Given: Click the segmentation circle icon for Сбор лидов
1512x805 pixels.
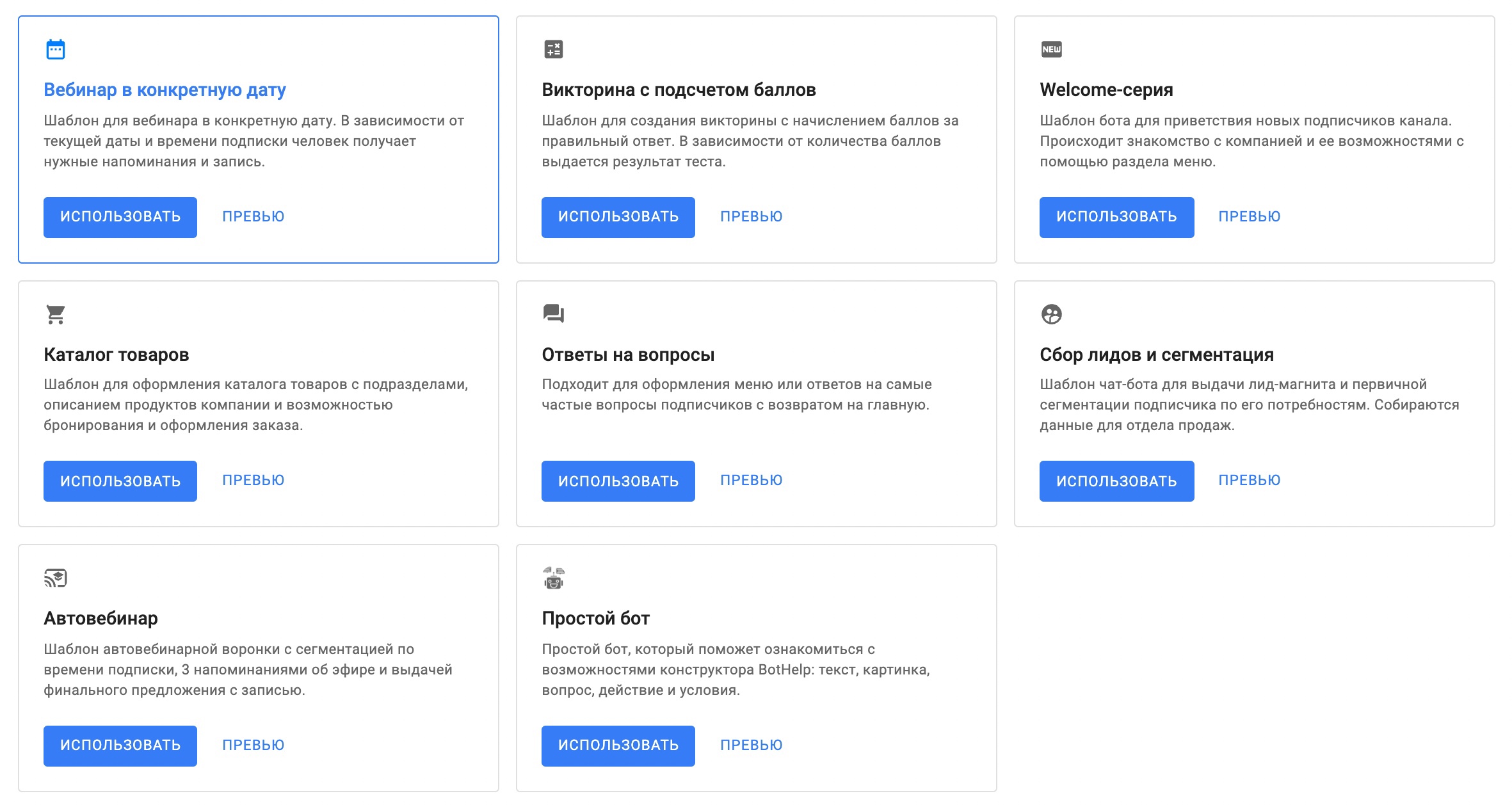Looking at the screenshot, I should (x=1051, y=314).
